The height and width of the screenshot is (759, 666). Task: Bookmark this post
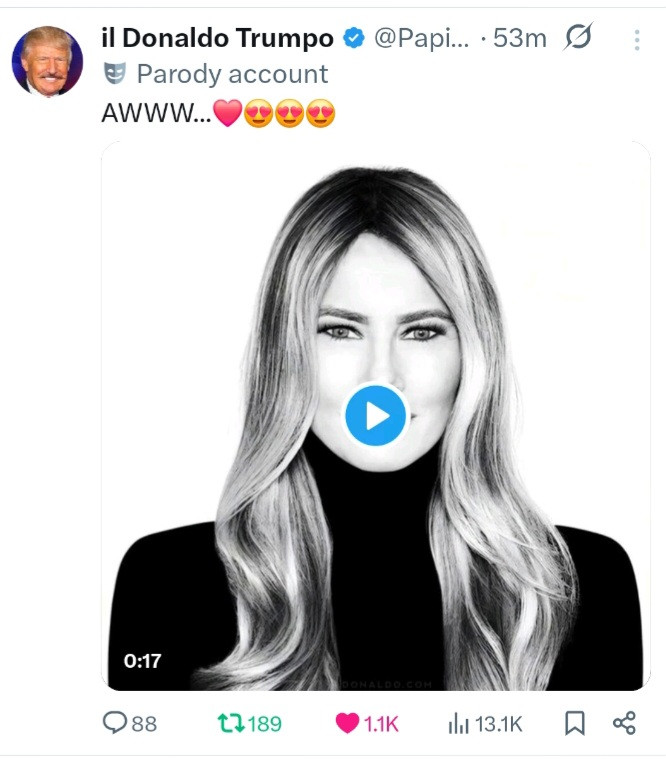tap(574, 723)
